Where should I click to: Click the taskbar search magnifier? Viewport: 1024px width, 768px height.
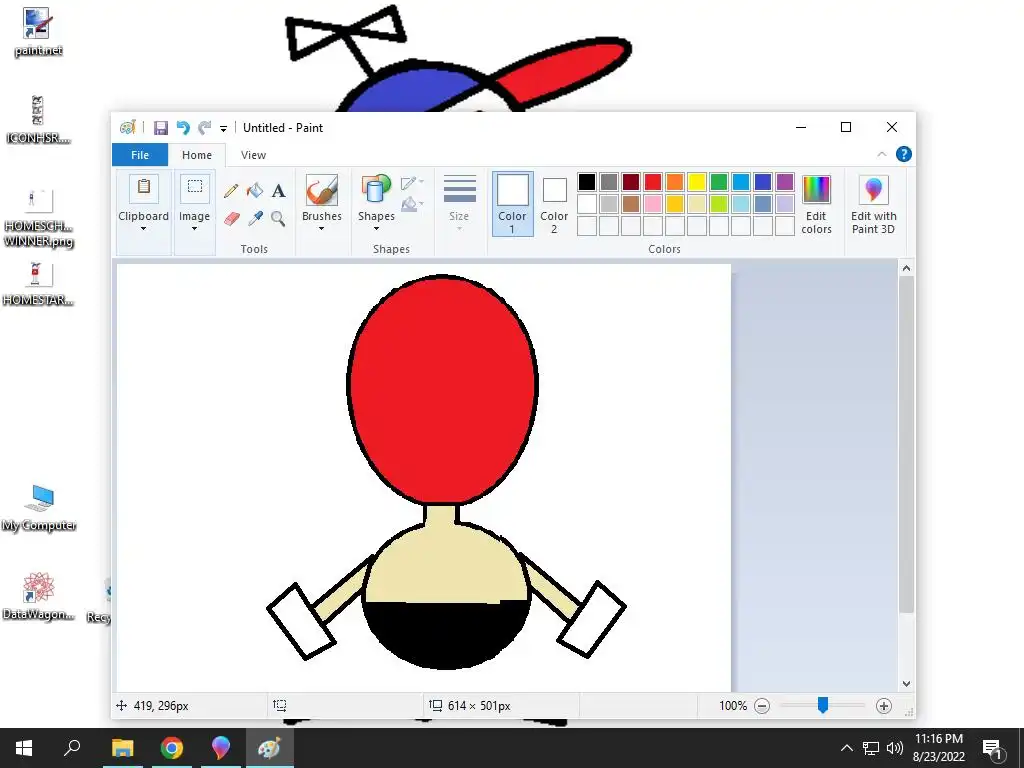[72, 748]
